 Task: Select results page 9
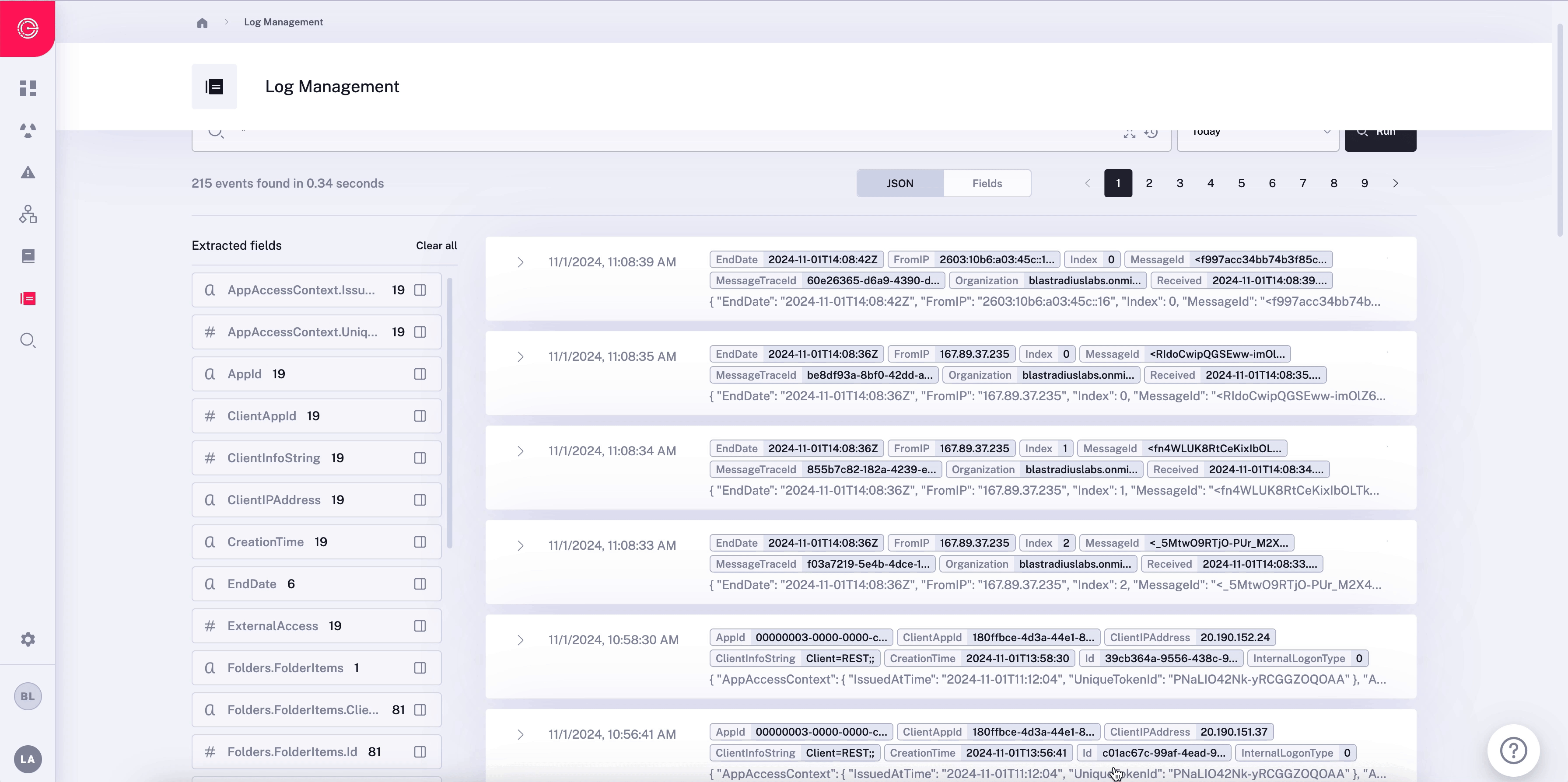(1364, 183)
